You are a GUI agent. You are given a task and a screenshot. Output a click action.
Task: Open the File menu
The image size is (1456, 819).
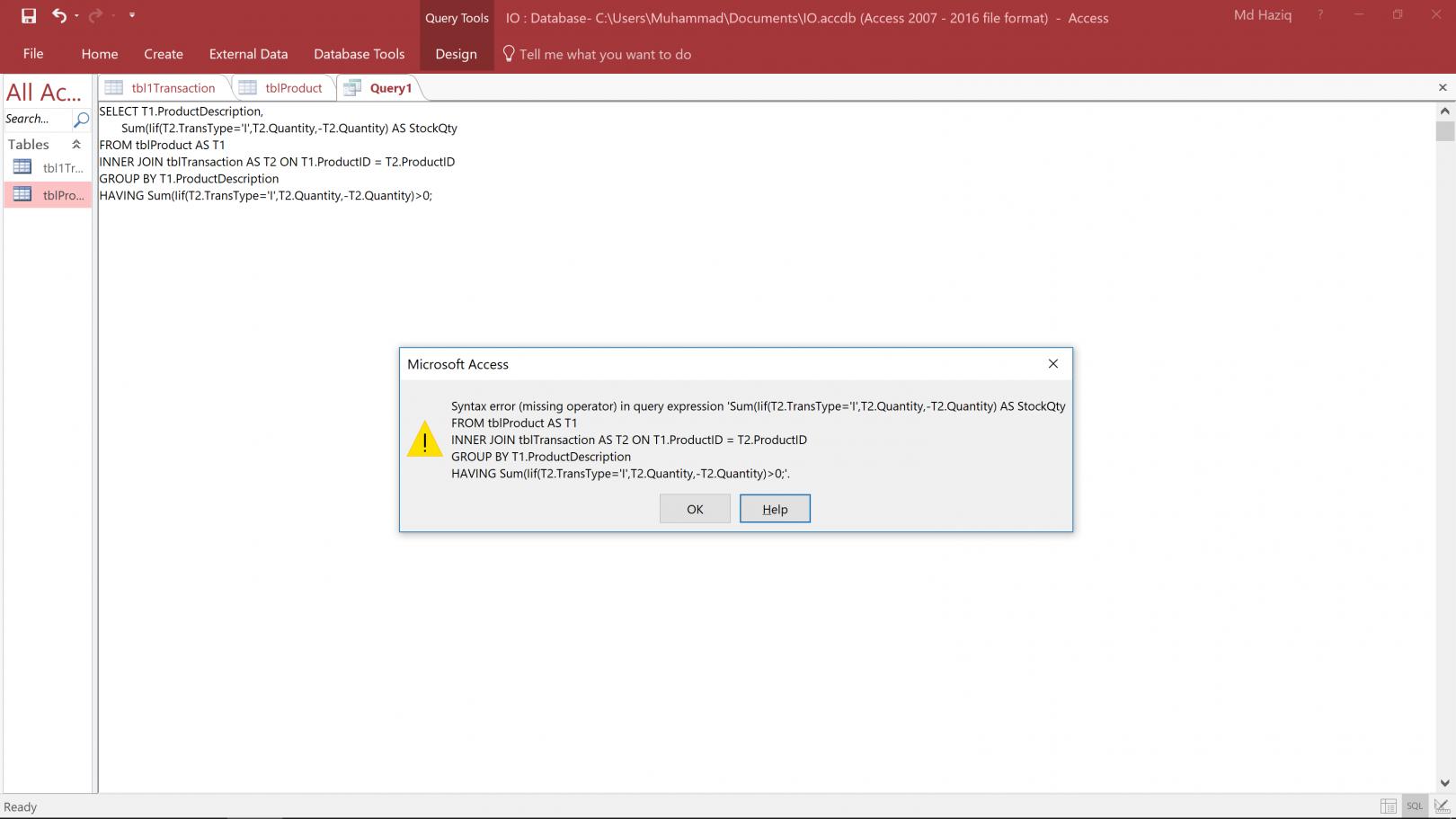(x=33, y=54)
